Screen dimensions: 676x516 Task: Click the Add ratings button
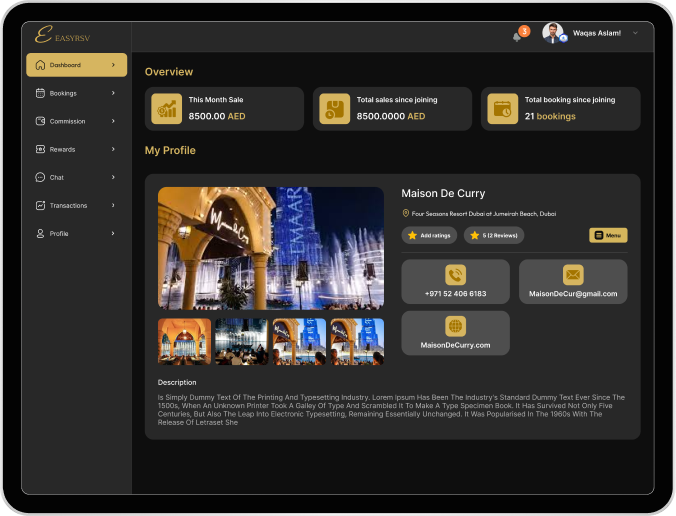pos(429,235)
